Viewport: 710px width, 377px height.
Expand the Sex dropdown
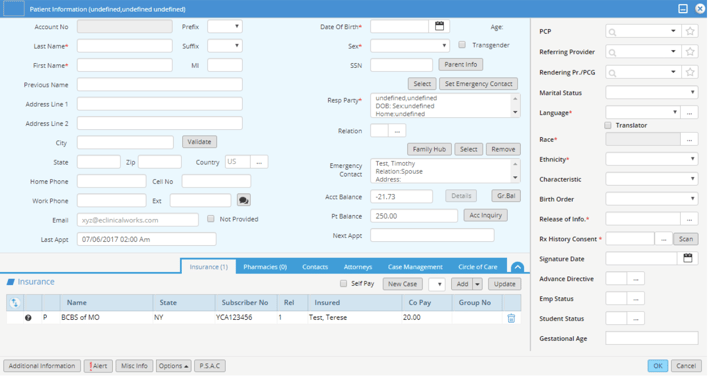click(x=410, y=46)
